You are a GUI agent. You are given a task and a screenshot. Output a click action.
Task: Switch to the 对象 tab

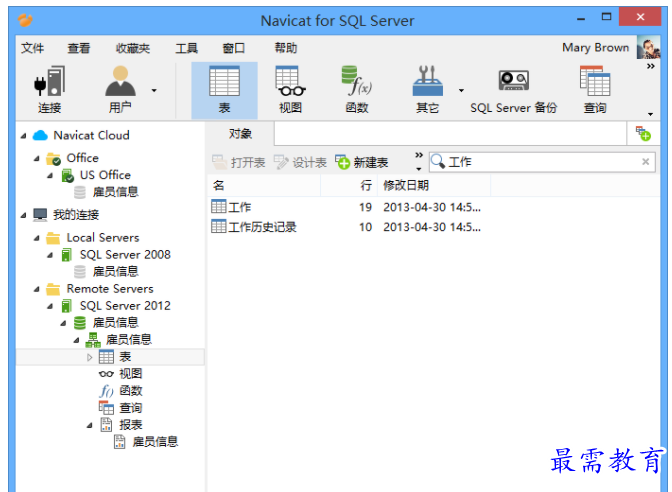pyautogui.click(x=240, y=134)
